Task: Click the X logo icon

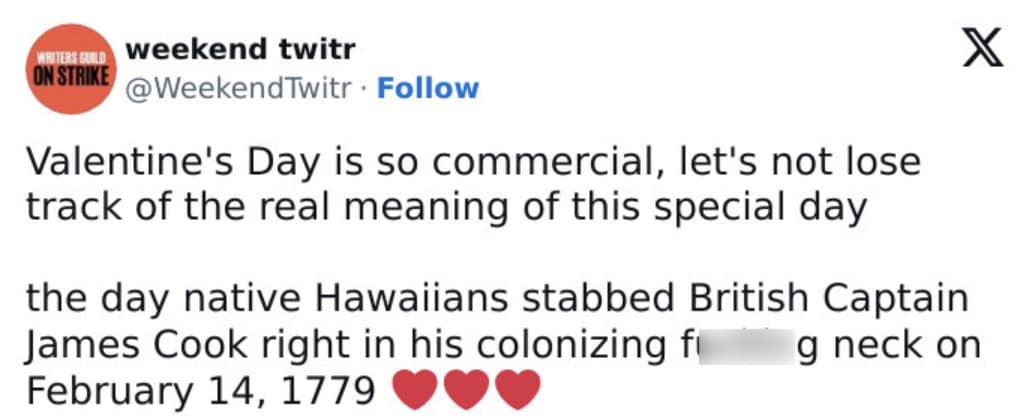Action: click(981, 49)
